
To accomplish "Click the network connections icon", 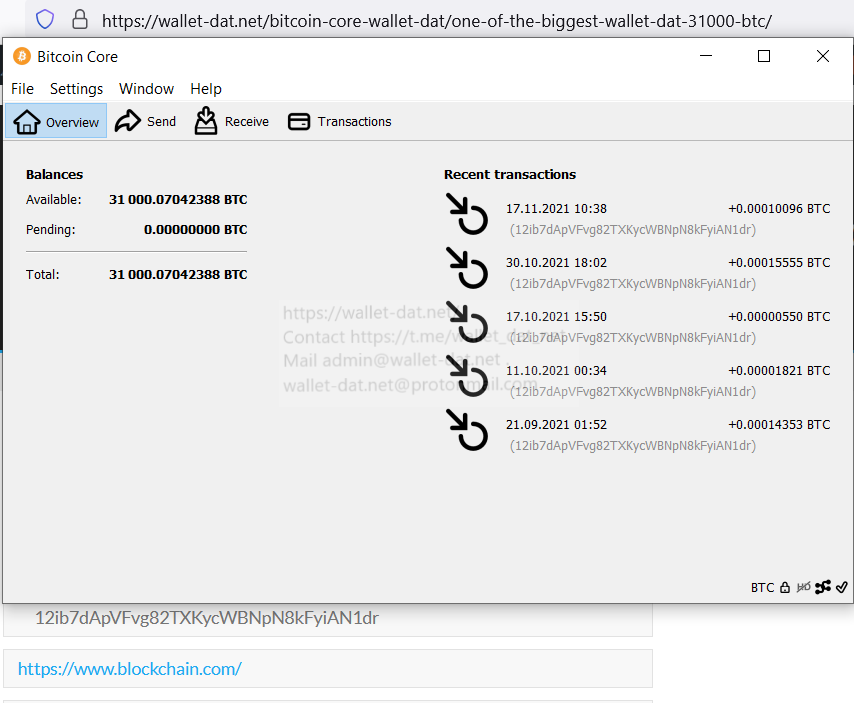I will pyautogui.click(x=823, y=588).
